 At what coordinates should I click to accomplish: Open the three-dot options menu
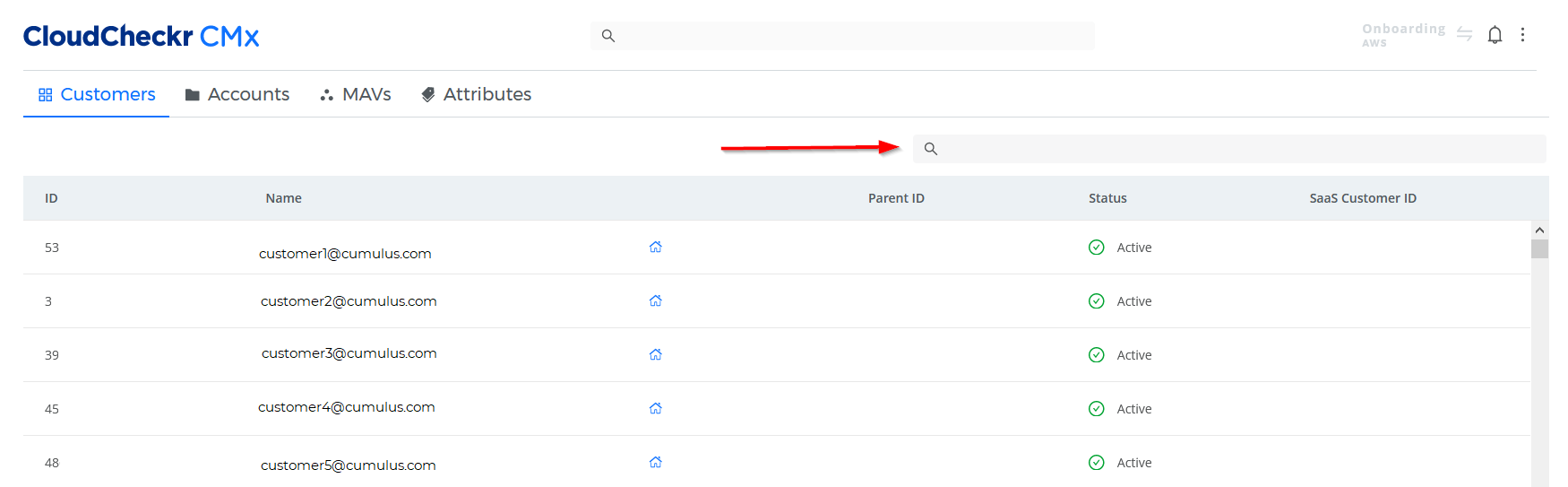coord(1522,35)
